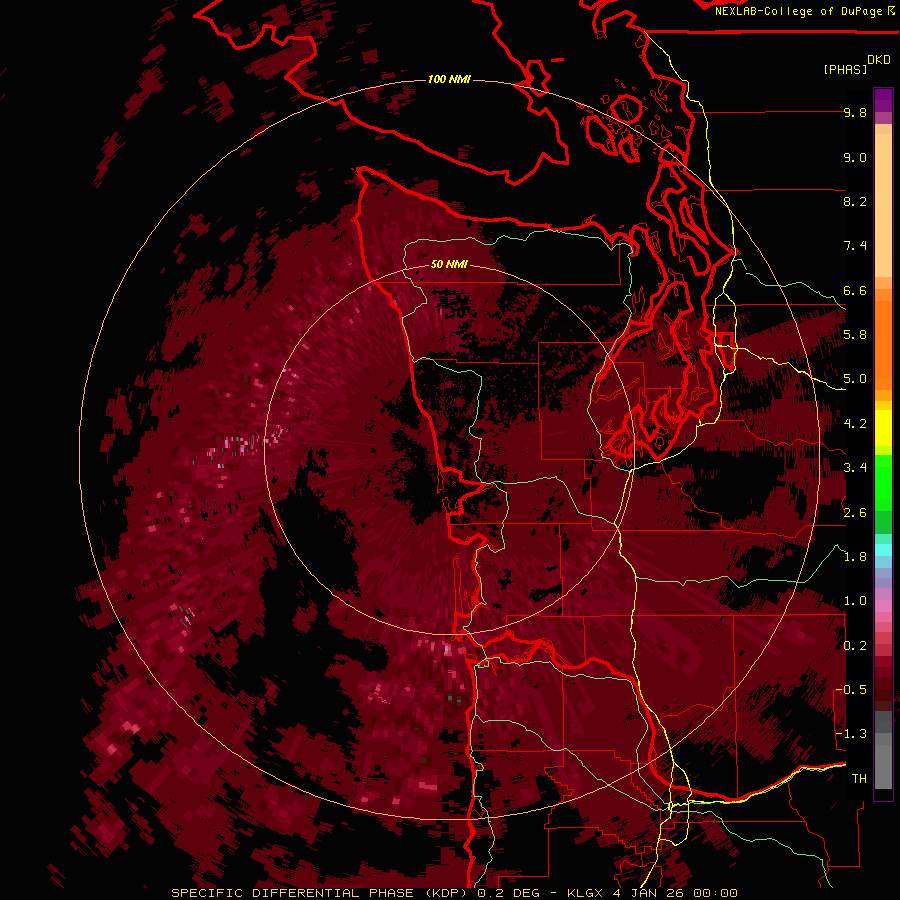The height and width of the screenshot is (900, 900).
Task: Click the 5.8 value on the scale
Action: [855, 335]
